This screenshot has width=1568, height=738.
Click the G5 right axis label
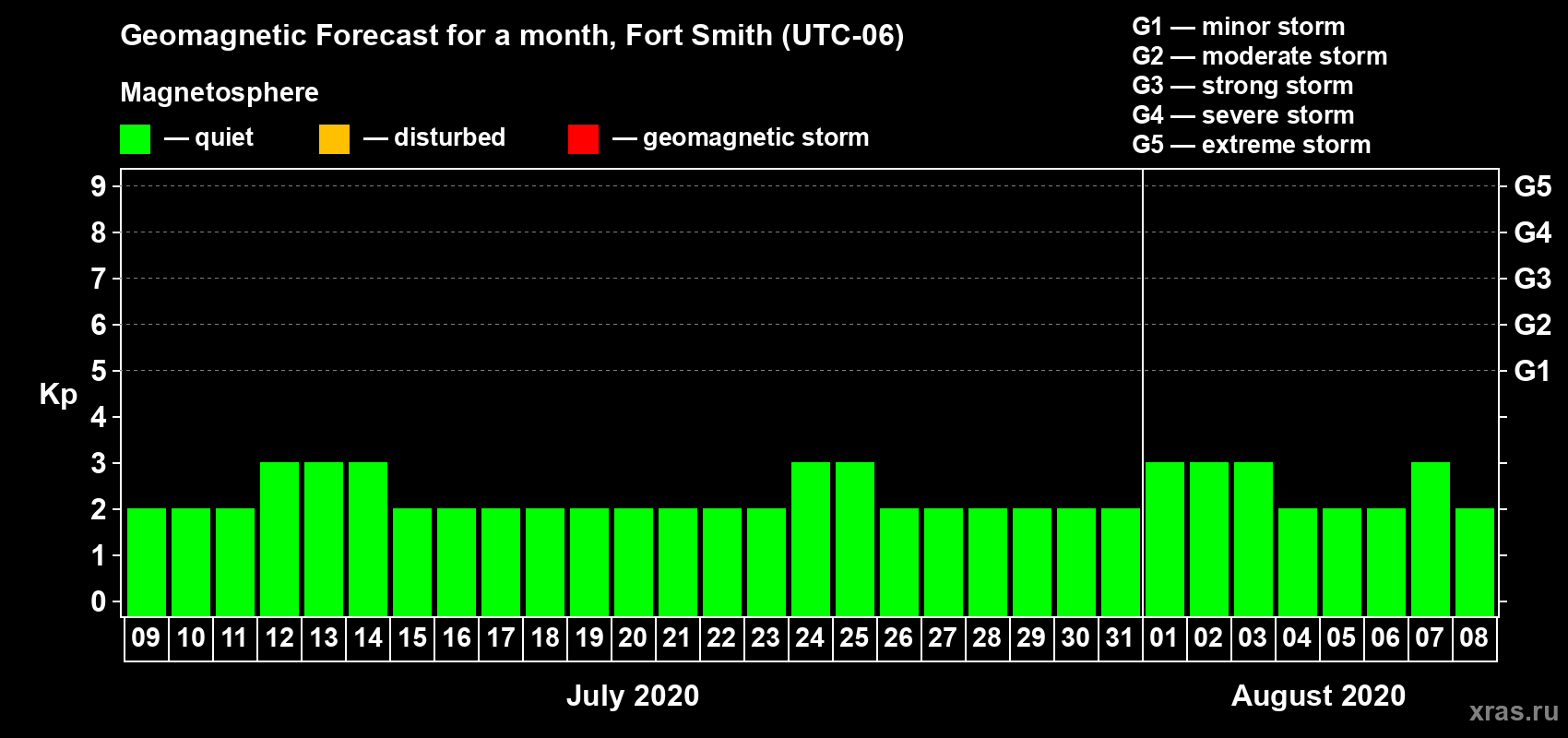(x=1533, y=186)
